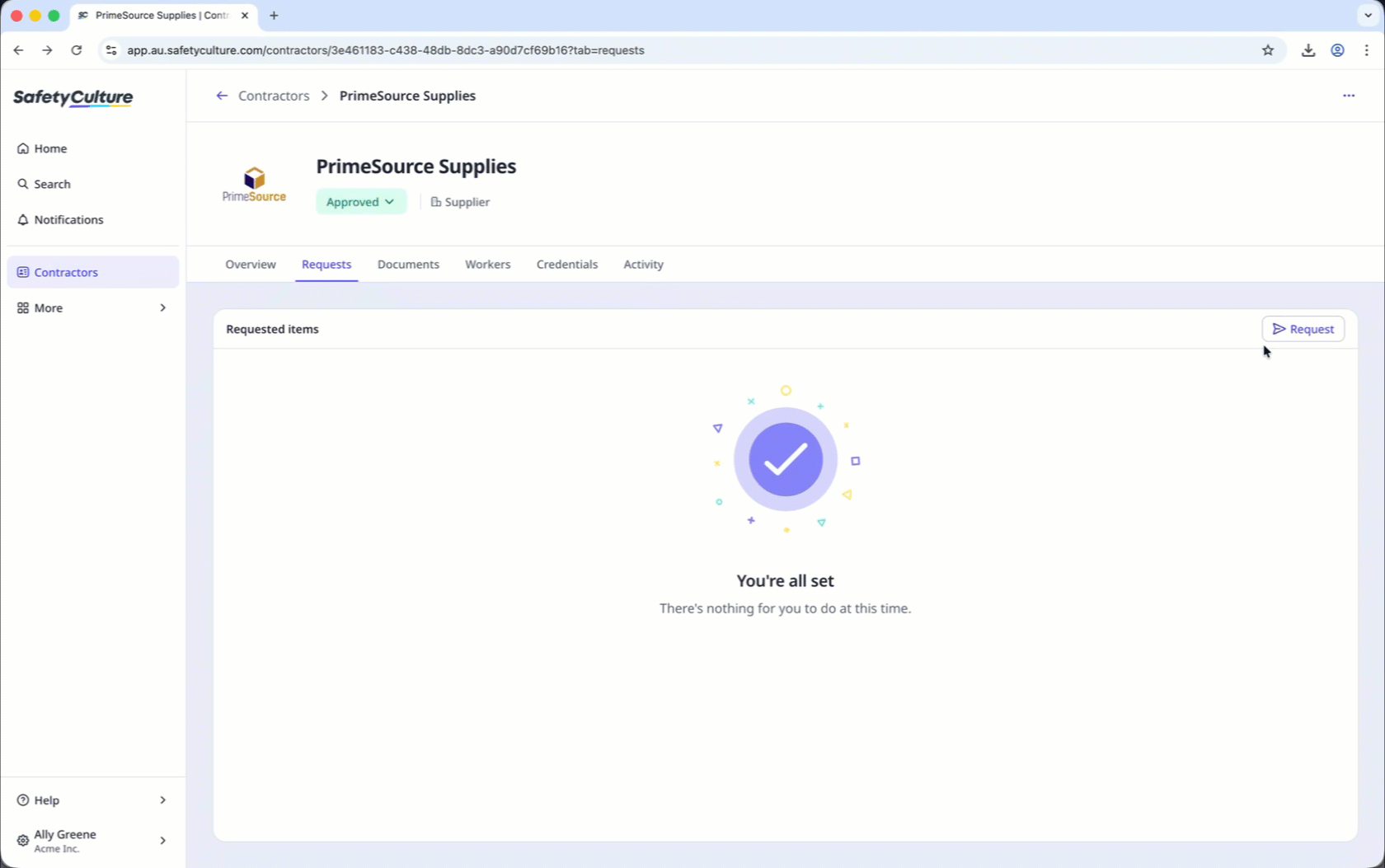Select the PrimeSource Supplies browser tab
Viewport: 1385px width, 868px height.
tap(163, 16)
